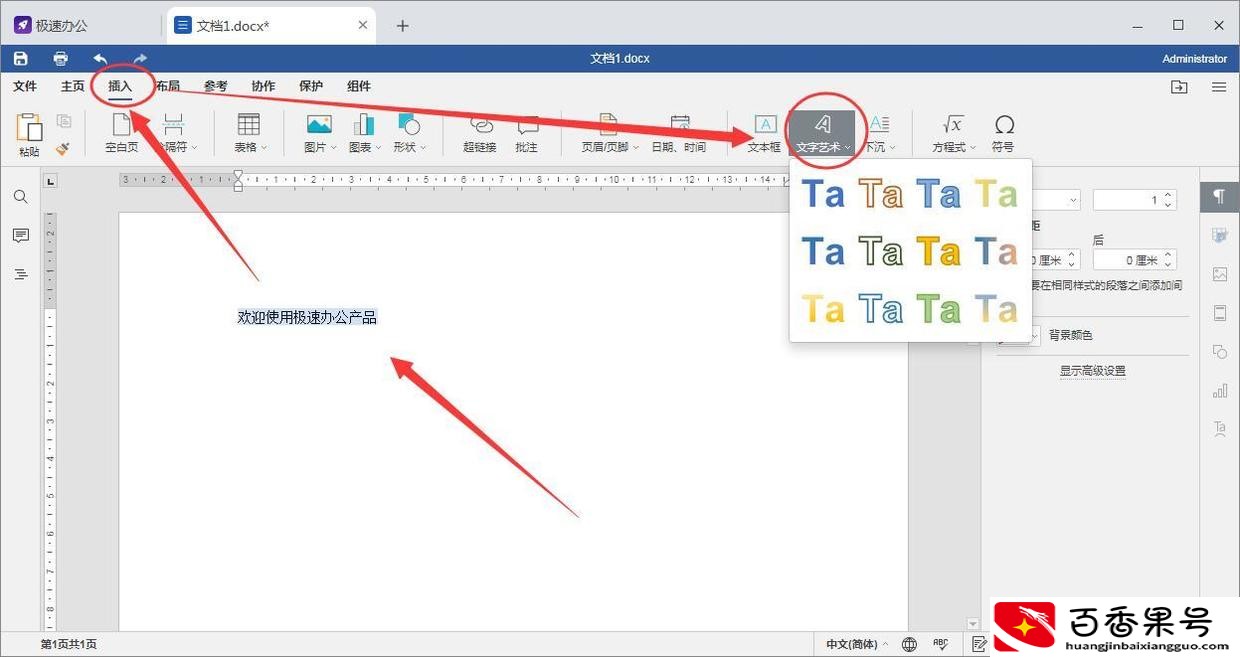This screenshot has height=657, width=1240.
Task: Click the 第1页共1页 page indicator
Action: point(69,644)
